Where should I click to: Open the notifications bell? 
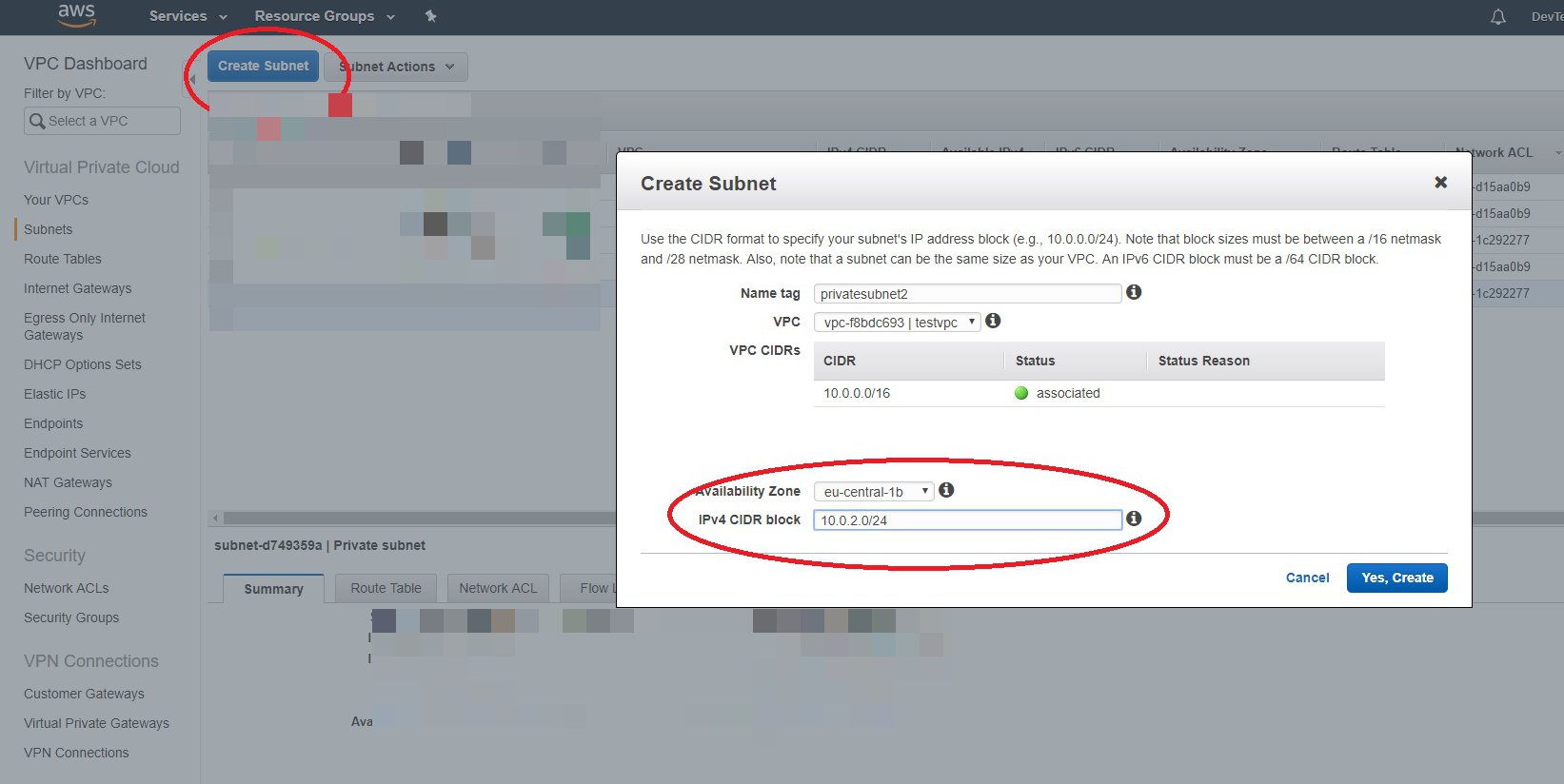[x=1498, y=17]
